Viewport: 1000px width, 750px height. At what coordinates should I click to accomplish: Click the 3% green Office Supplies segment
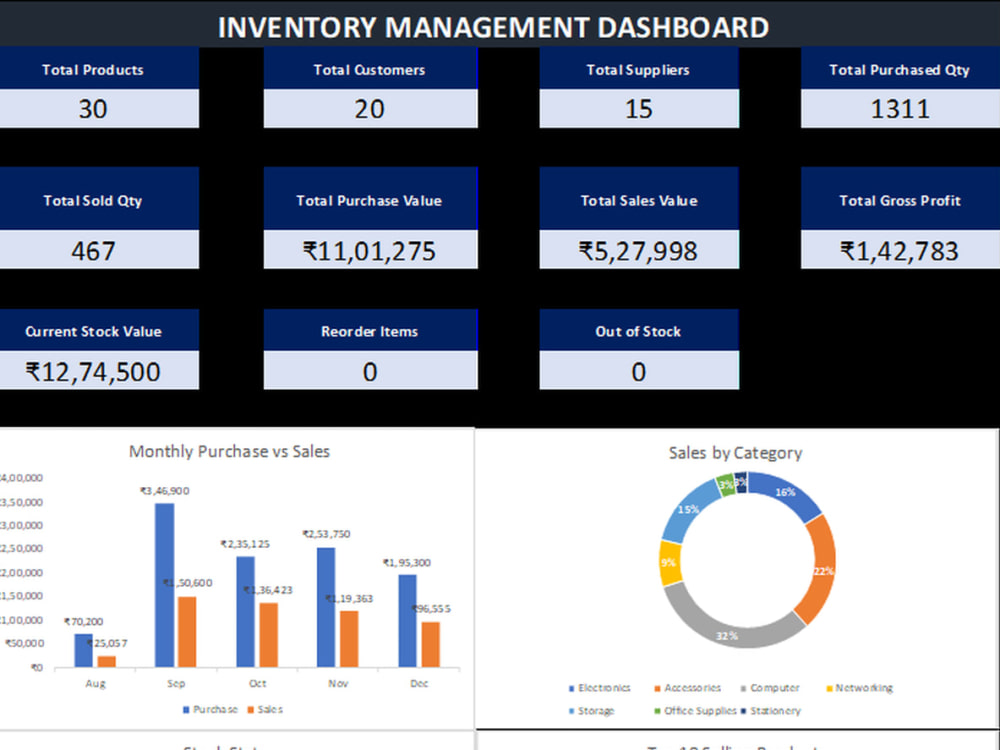[726, 485]
